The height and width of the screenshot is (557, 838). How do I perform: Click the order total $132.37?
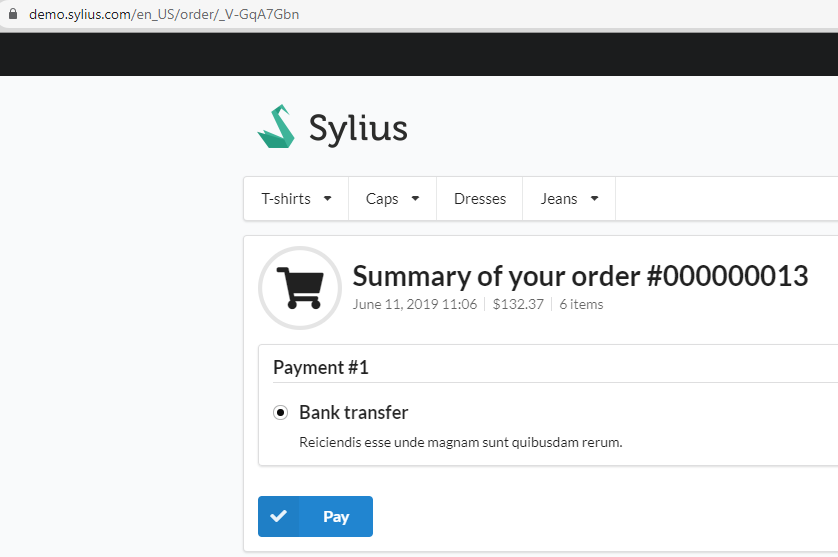[518, 304]
